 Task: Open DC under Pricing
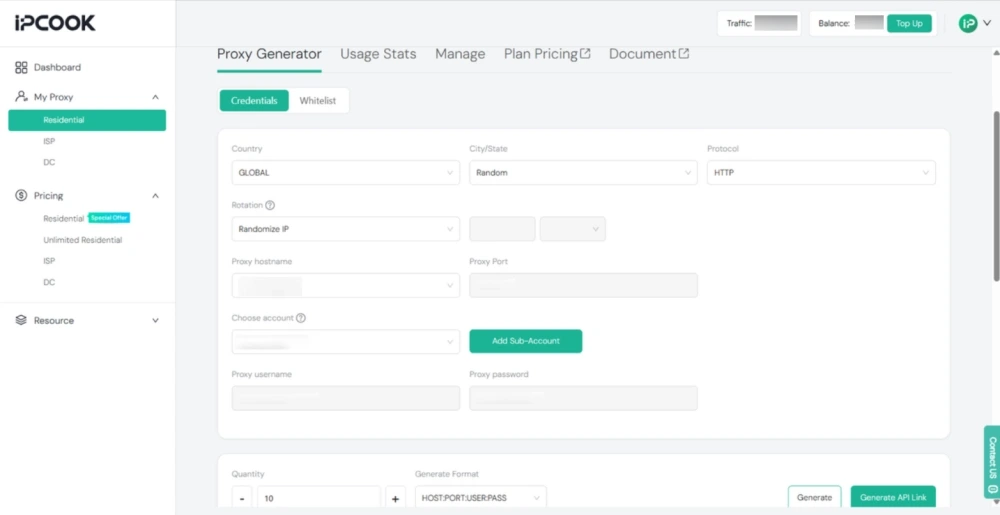49,282
